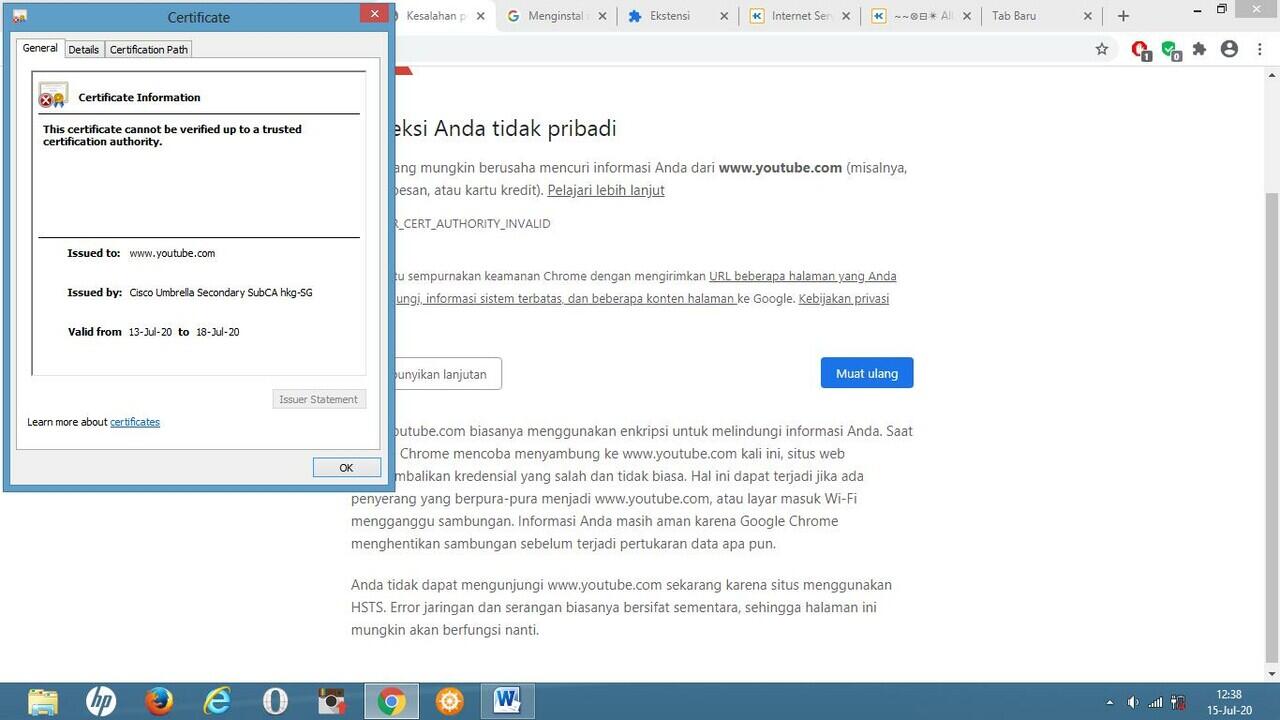Open Opera browser from the taskbar
The width and height of the screenshot is (1280, 720).
pos(274,701)
